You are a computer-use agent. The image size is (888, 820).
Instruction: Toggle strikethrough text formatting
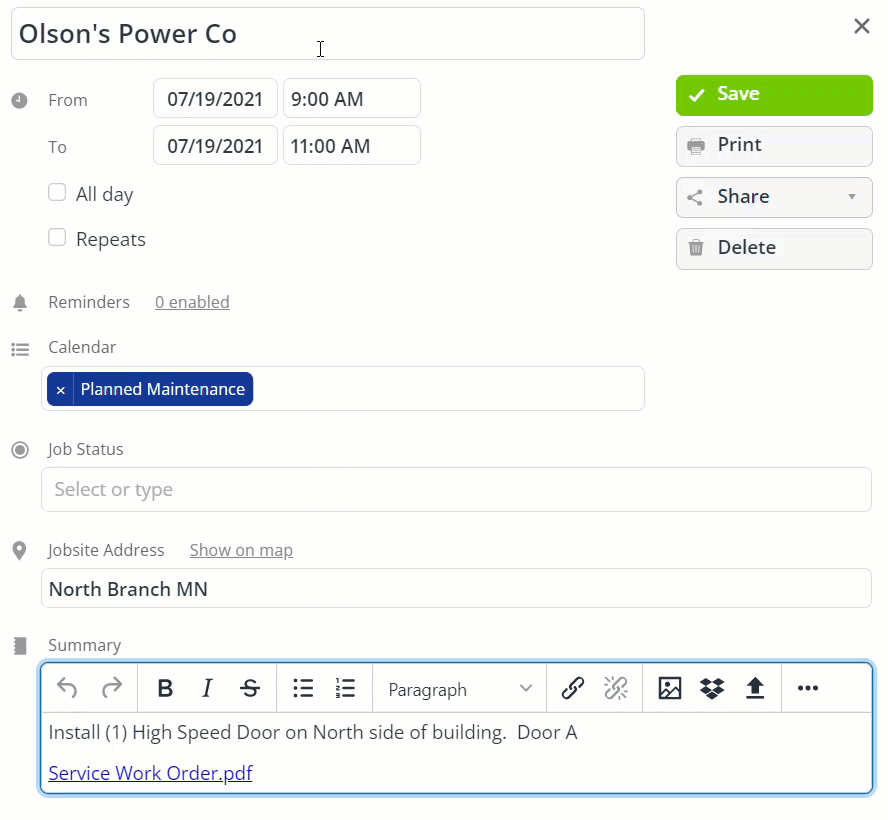tap(250, 688)
